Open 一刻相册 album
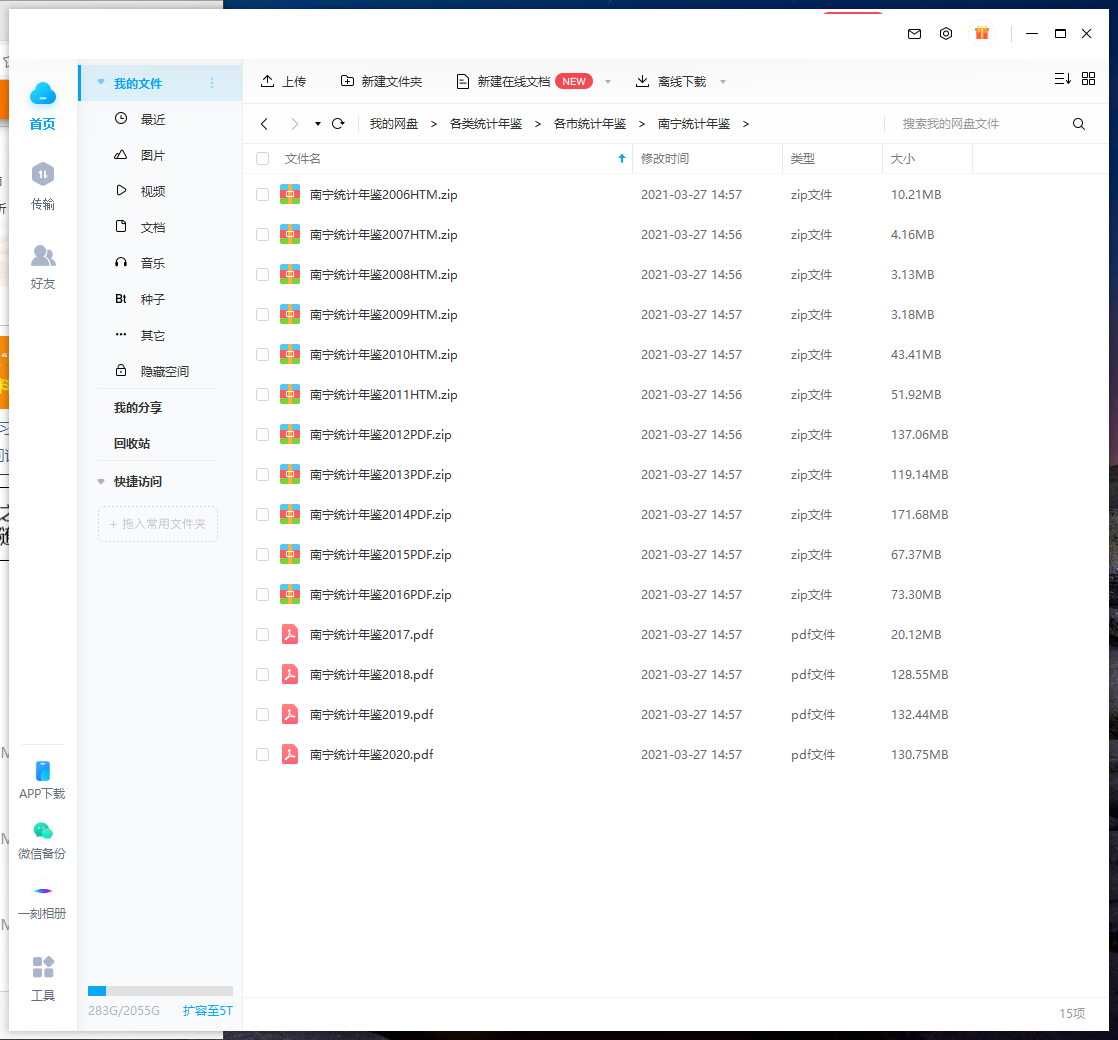 tap(42, 902)
